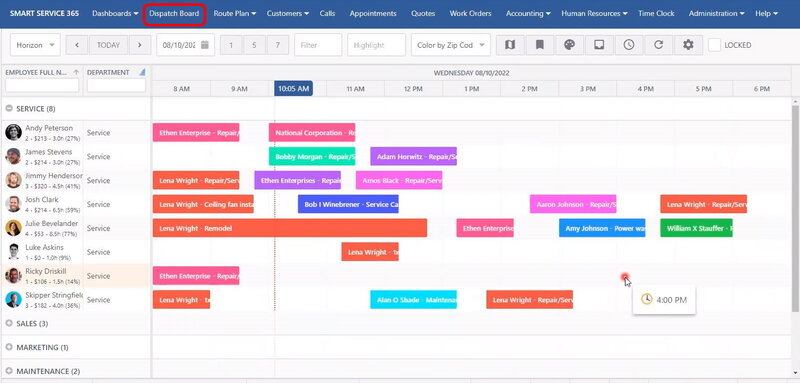Click the inbox tray icon
Screen dimensions: 800x383
click(x=599, y=45)
